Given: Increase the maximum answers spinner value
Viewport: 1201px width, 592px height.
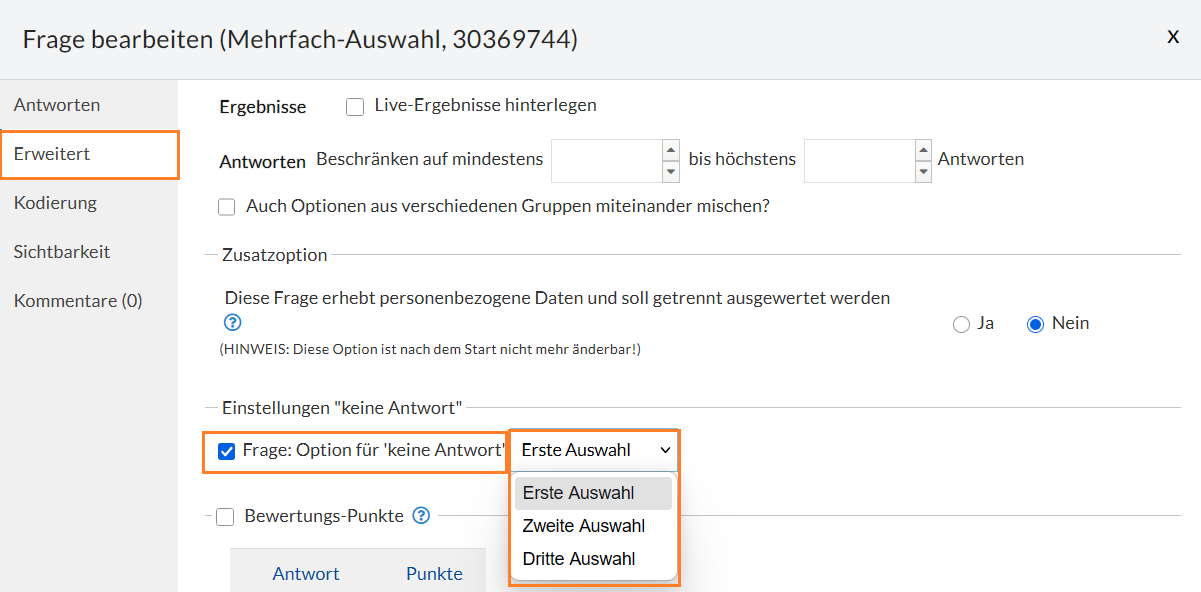Looking at the screenshot, I should [x=923, y=150].
